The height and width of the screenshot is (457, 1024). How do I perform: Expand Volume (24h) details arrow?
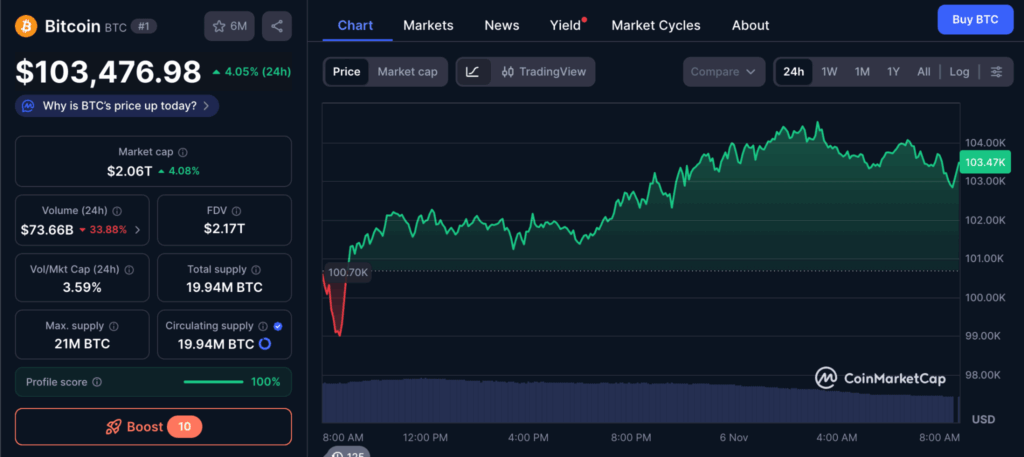coord(137,230)
